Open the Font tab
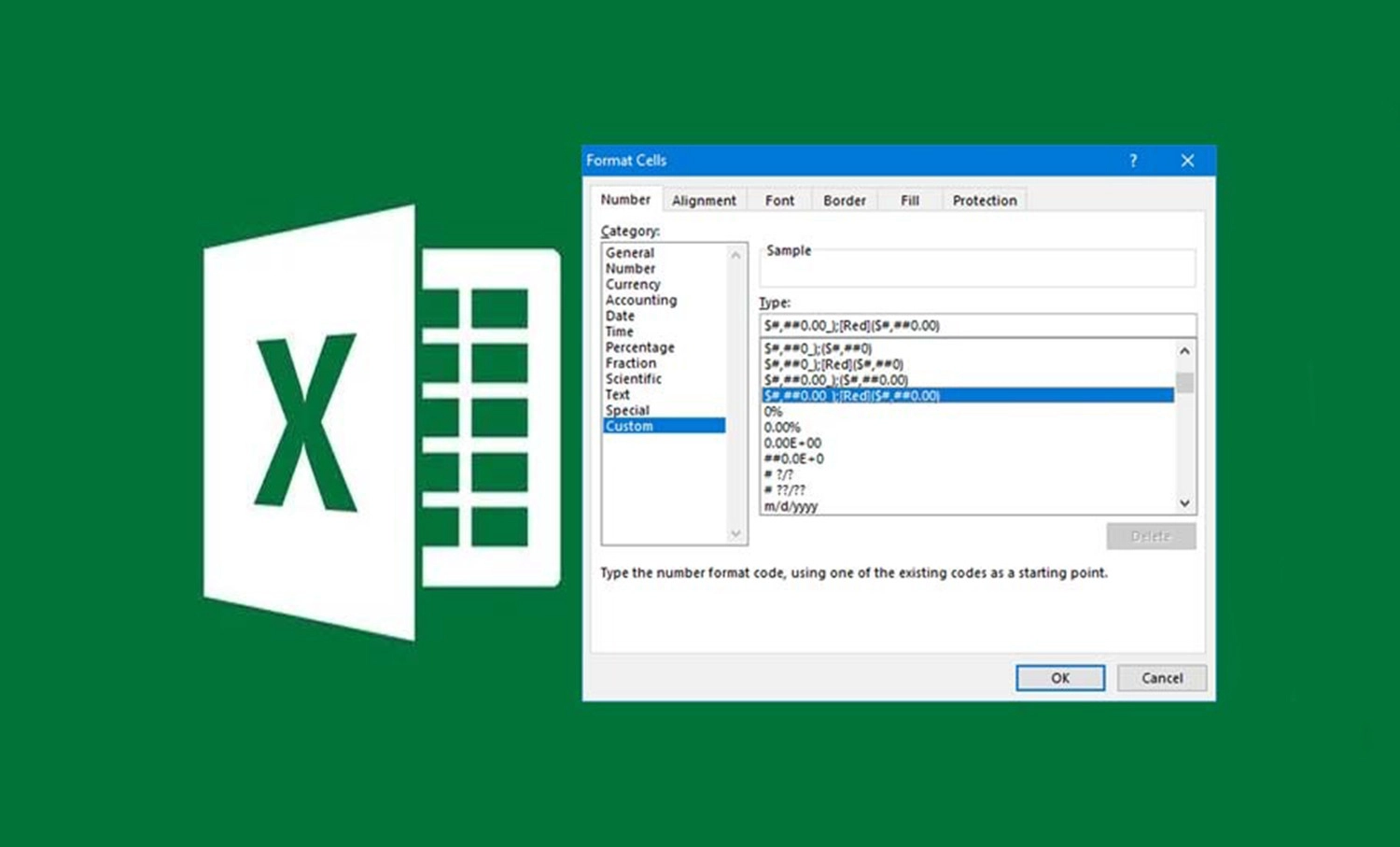This screenshot has width=1400, height=847. pyautogui.click(x=779, y=200)
